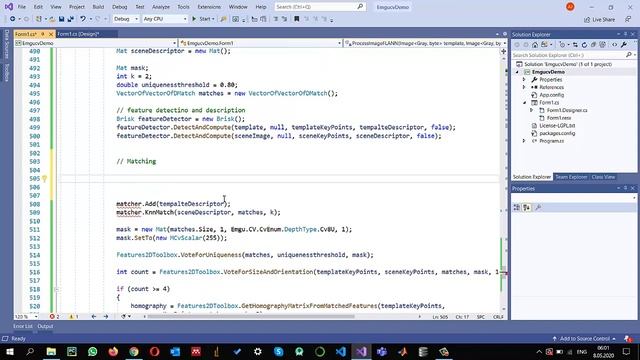The width and height of the screenshot is (640, 360).
Task: Switch to the Class View tab
Action: tap(603, 177)
